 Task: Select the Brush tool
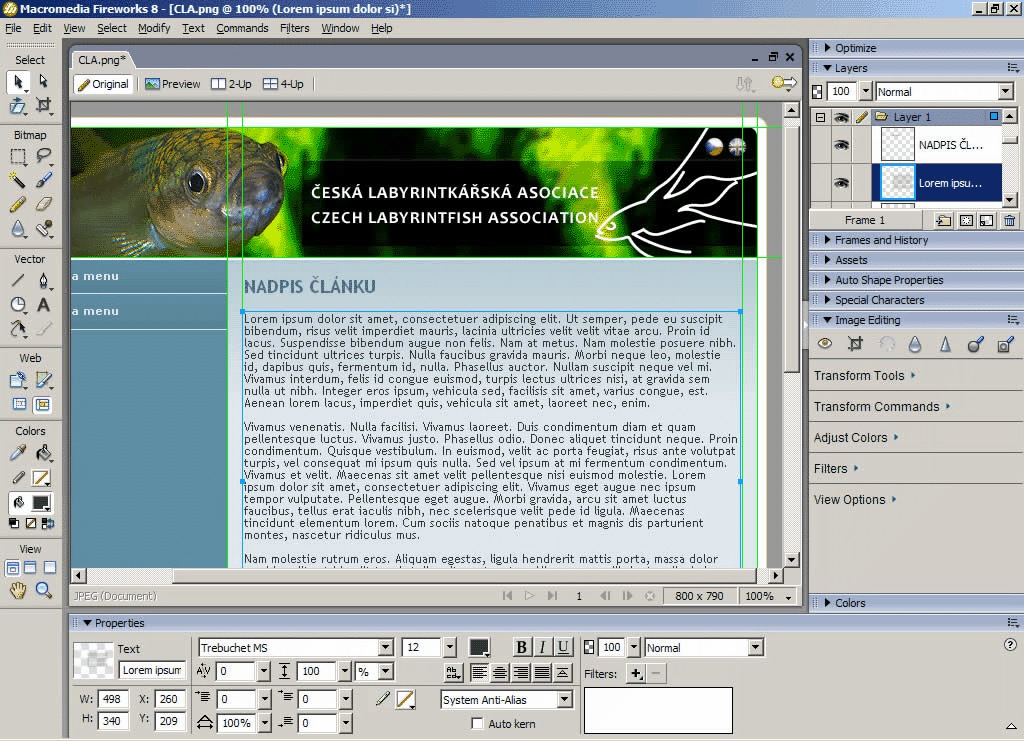pyautogui.click(x=43, y=180)
